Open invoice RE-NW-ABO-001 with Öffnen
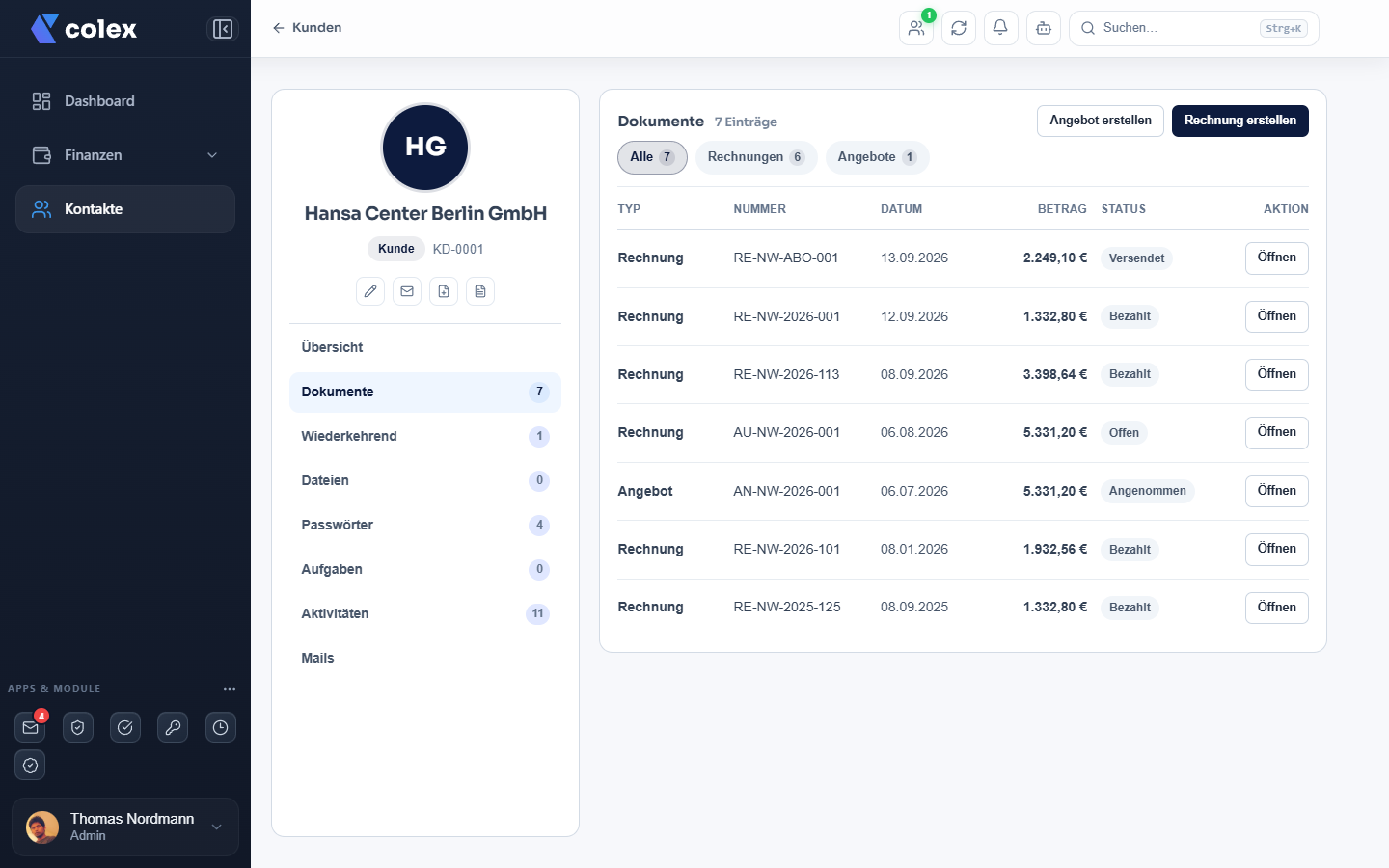Image resolution: width=1389 pixels, height=868 pixels. (1277, 258)
